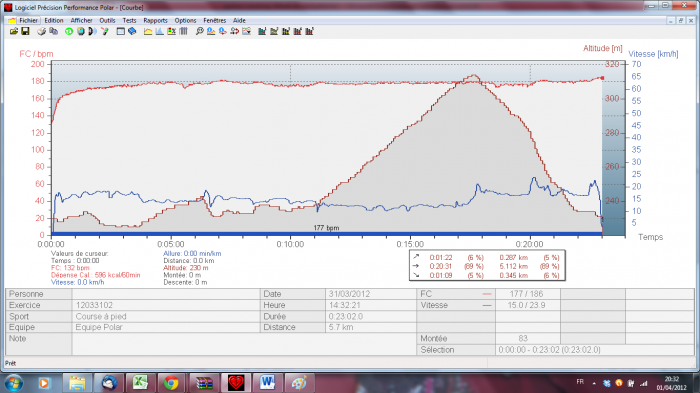Open the Aide menu
This screenshot has width=700, height=393.
pos(239,21)
